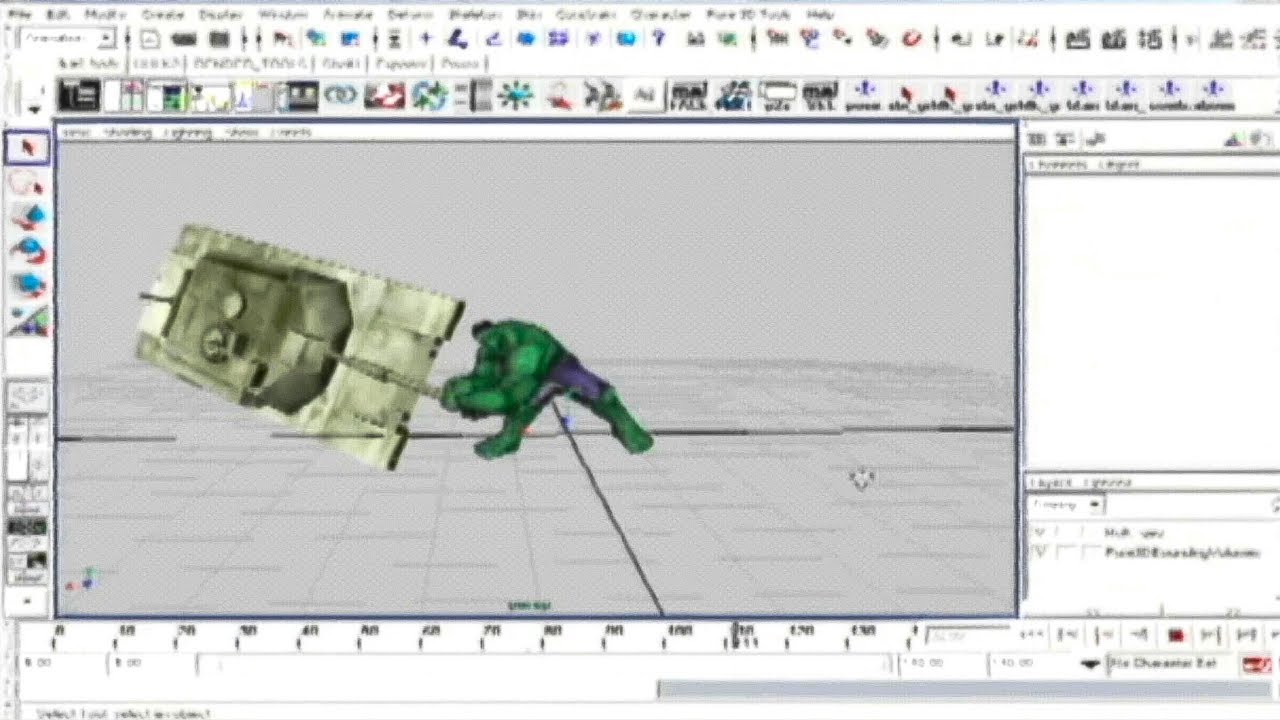
Task: Toggle visibility of Pure3DBoundingVolumes layer
Action: 1039,552
